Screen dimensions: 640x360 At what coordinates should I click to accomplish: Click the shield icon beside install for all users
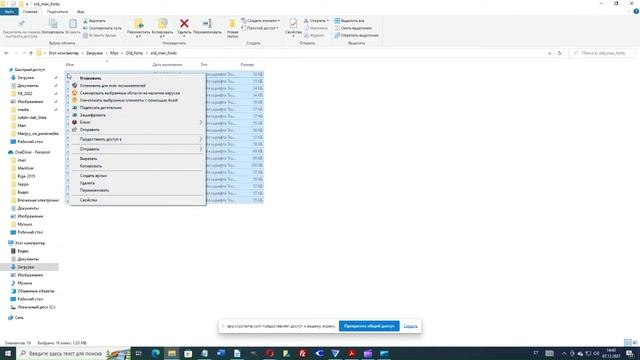74,86
